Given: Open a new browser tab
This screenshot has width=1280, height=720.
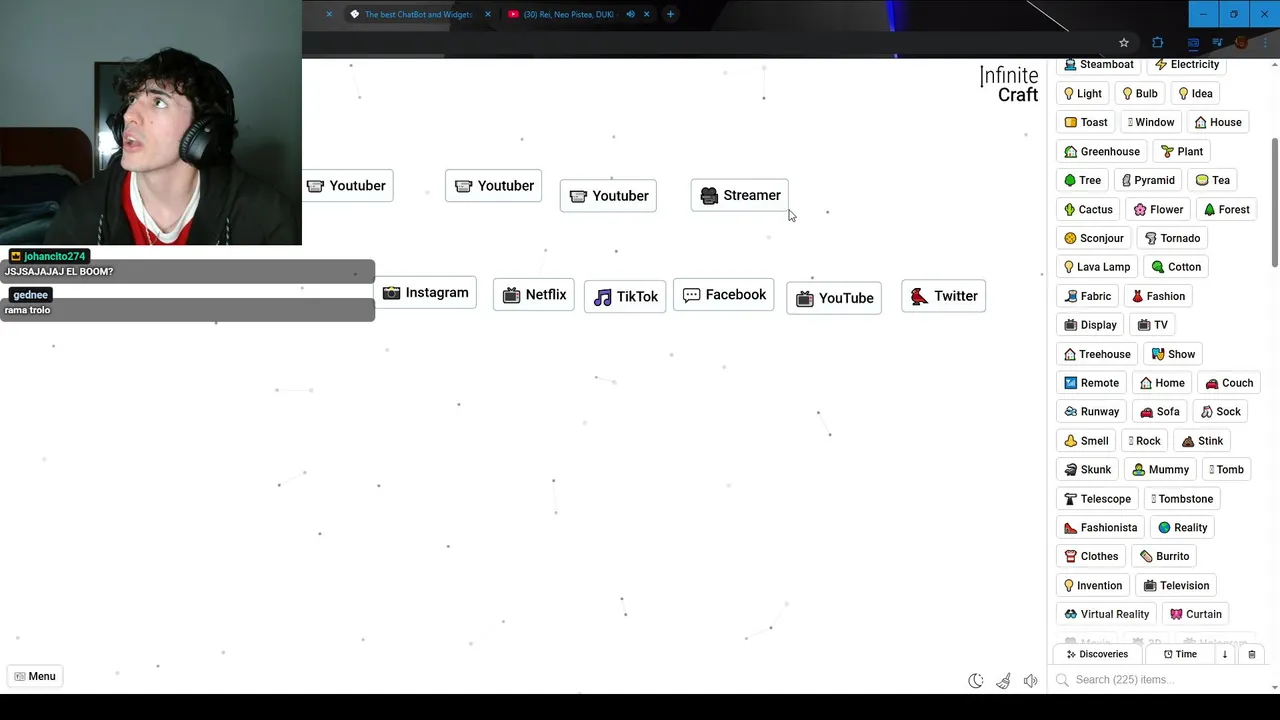Looking at the screenshot, I should click(670, 14).
